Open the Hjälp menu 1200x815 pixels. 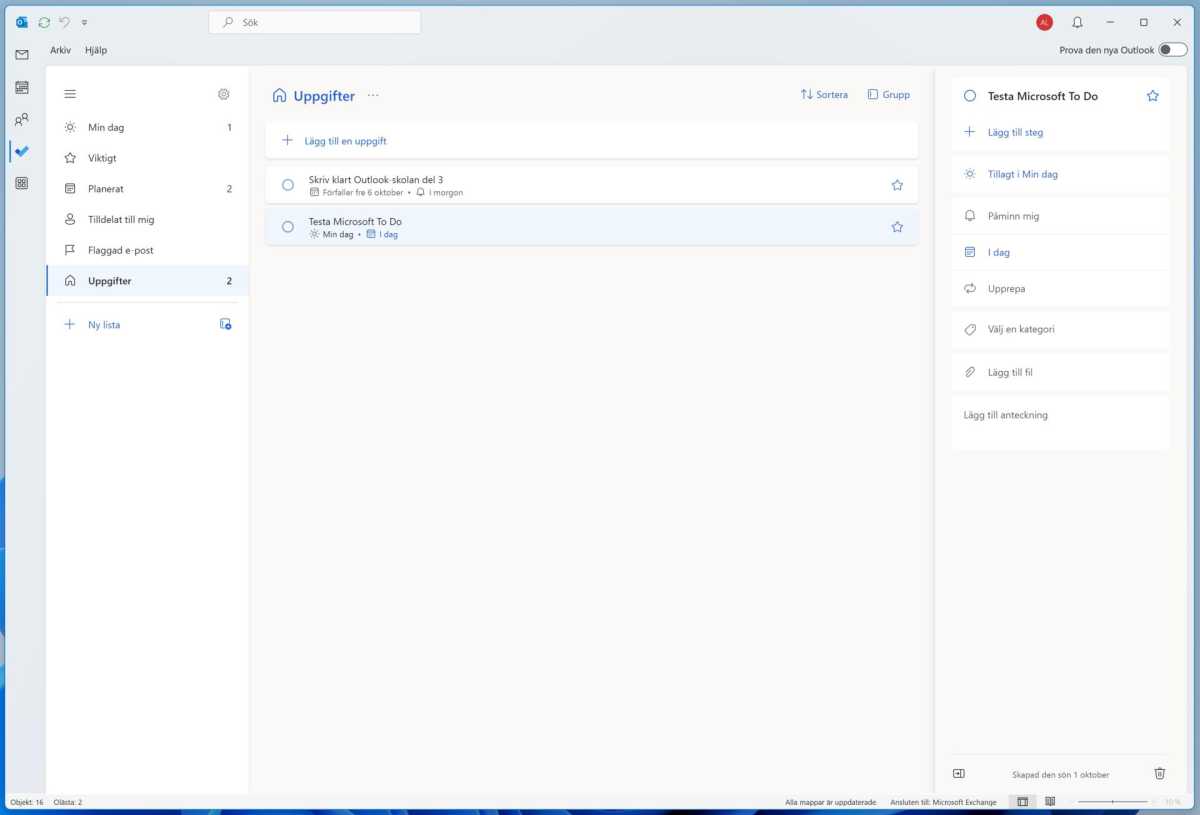96,50
